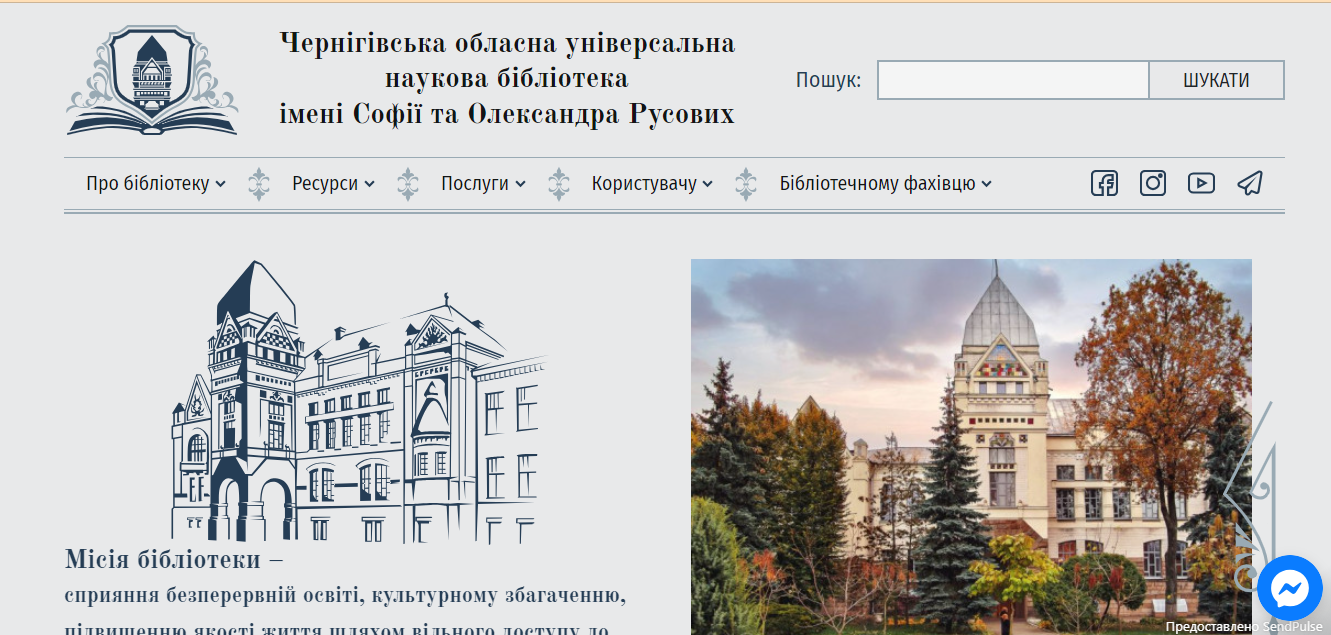This screenshot has height=635, width=1331.
Task: Click the ornament between Про бібліотеку and Ресурси
Action: (259, 184)
